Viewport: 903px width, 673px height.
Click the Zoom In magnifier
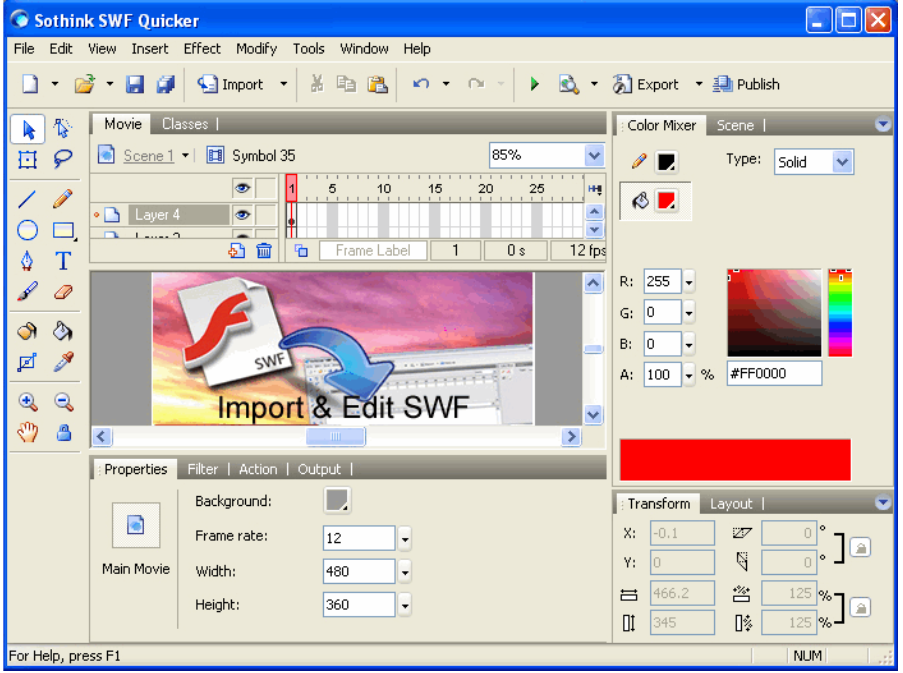[28, 402]
